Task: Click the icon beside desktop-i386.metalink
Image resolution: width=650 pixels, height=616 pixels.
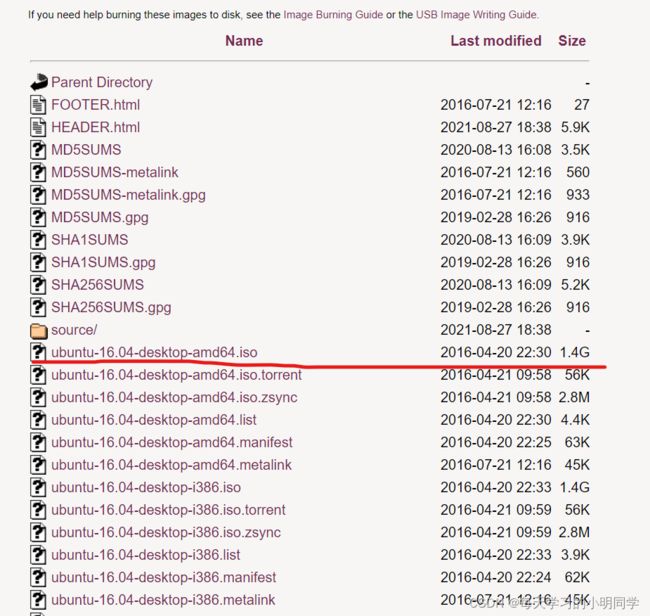Action: (38, 600)
